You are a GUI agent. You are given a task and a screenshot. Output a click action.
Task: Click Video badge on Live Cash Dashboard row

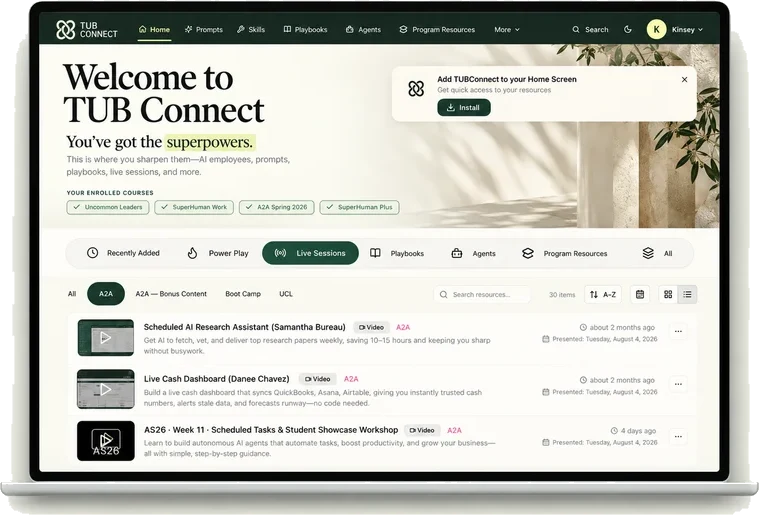point(318,379)
